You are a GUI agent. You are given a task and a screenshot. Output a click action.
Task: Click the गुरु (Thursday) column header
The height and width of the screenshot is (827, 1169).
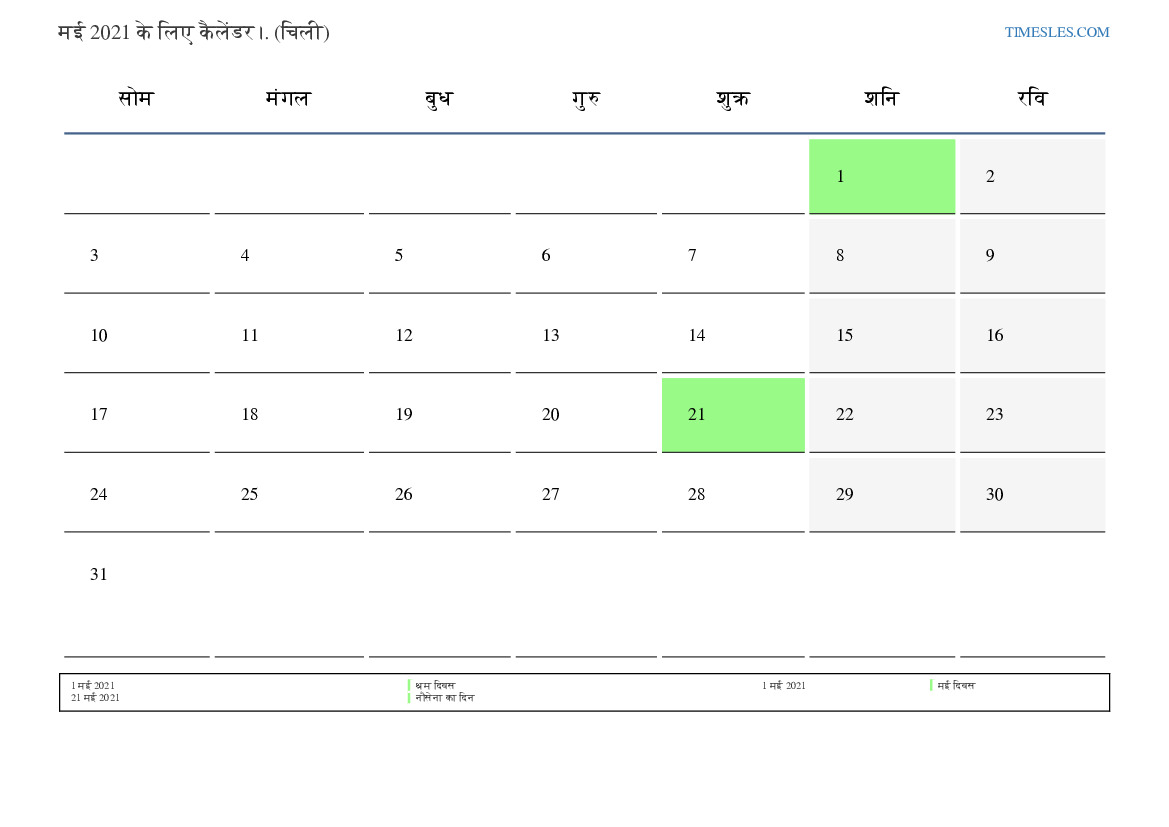point(586,98)
